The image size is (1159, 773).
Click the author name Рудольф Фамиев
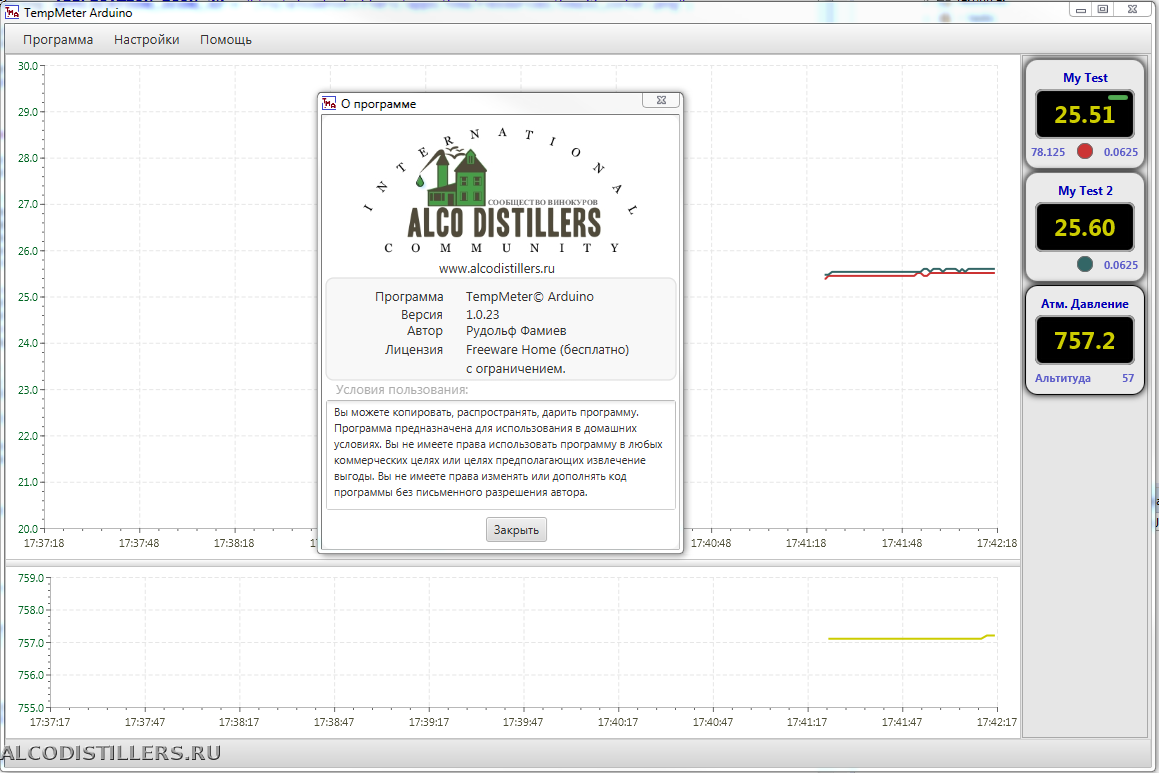pyautogui.click(x=516, y=331)
